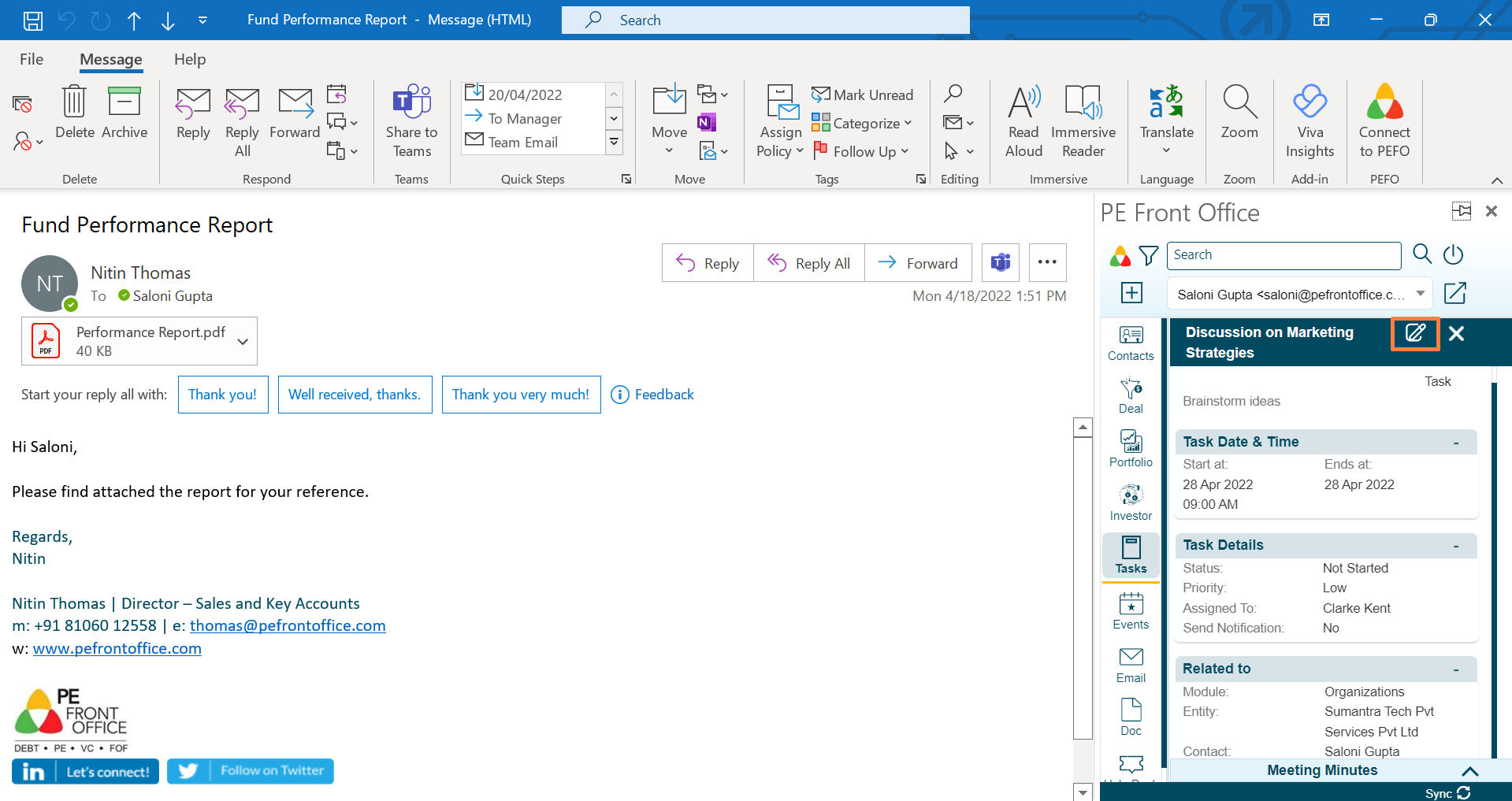The width and height of the screenshot is (1512, 801).
Task: Open the File menu
Action: (x=32, y=60)
